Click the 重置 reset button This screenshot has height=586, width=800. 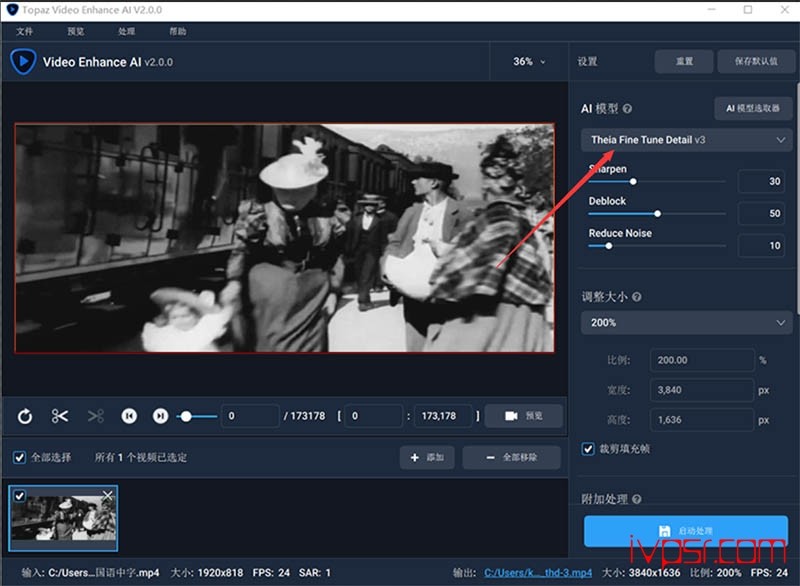click(x=684, y=61)
